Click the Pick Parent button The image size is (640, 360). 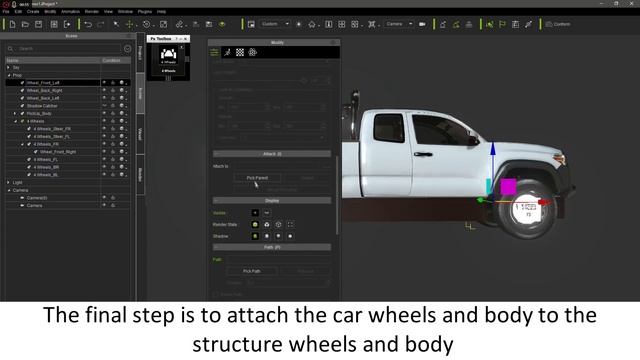tap(257, 178)
